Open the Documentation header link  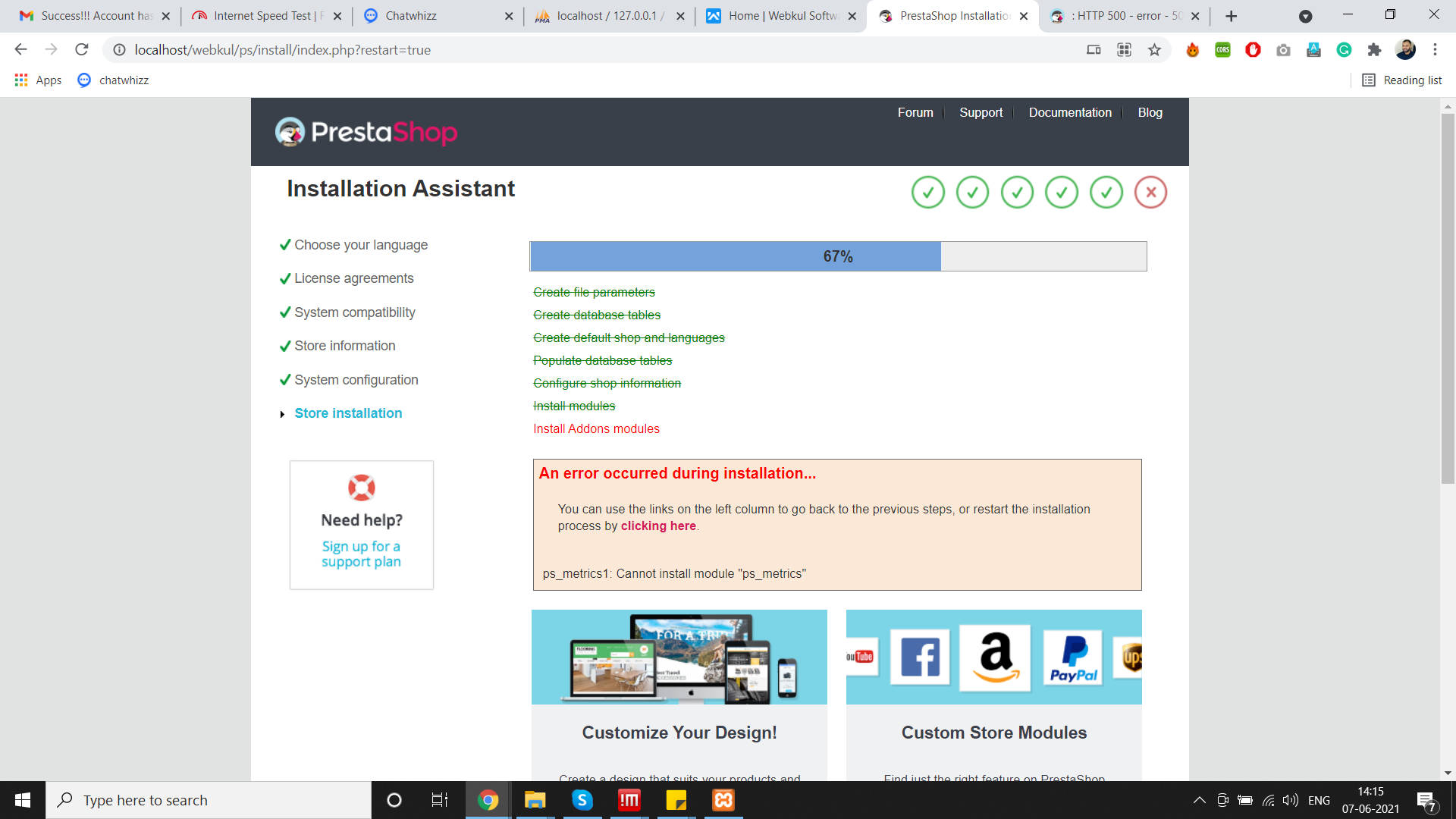(x=1069, y=112)
